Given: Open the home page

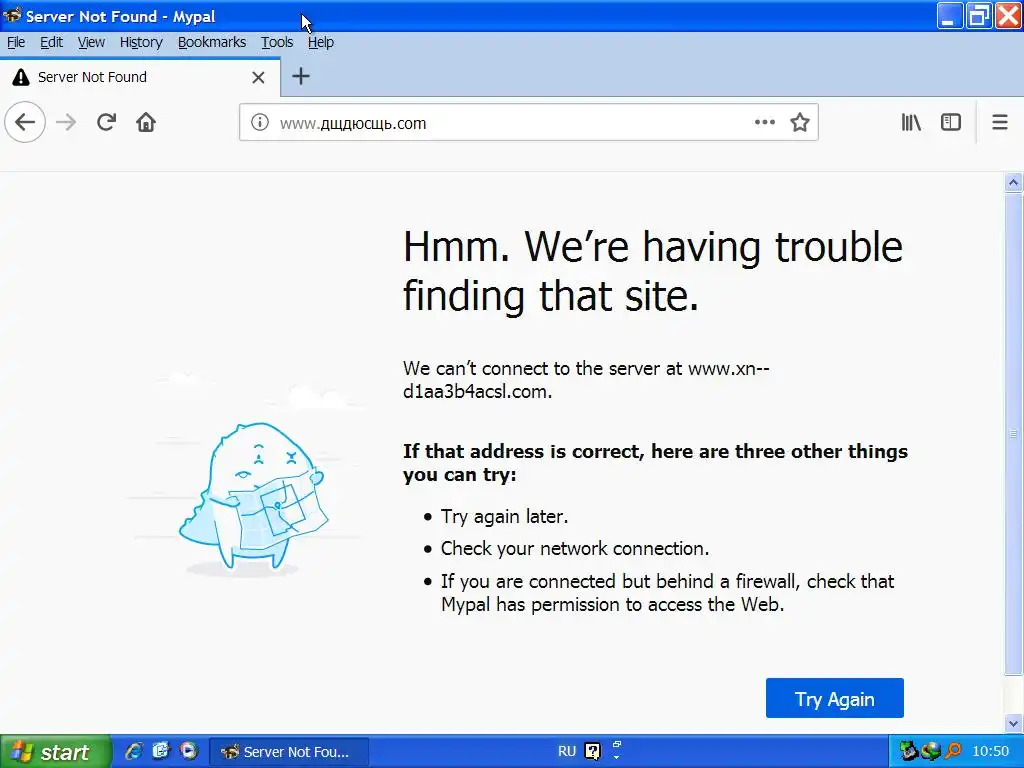Looking at the screenshot, I should [x=146, y=122].
